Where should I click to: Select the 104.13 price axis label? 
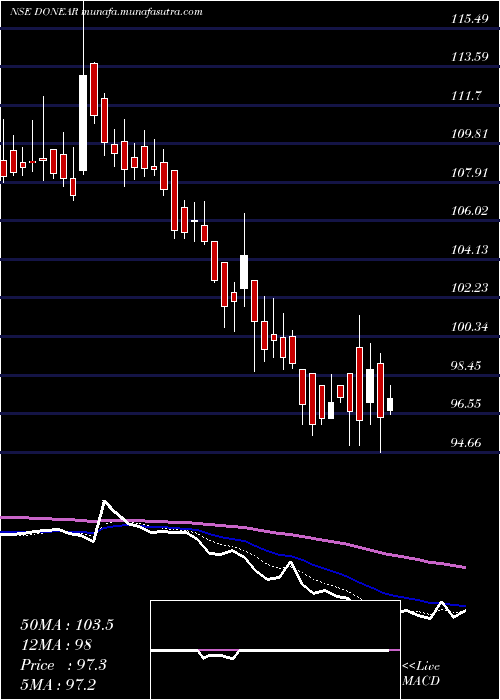pos(469,250)
